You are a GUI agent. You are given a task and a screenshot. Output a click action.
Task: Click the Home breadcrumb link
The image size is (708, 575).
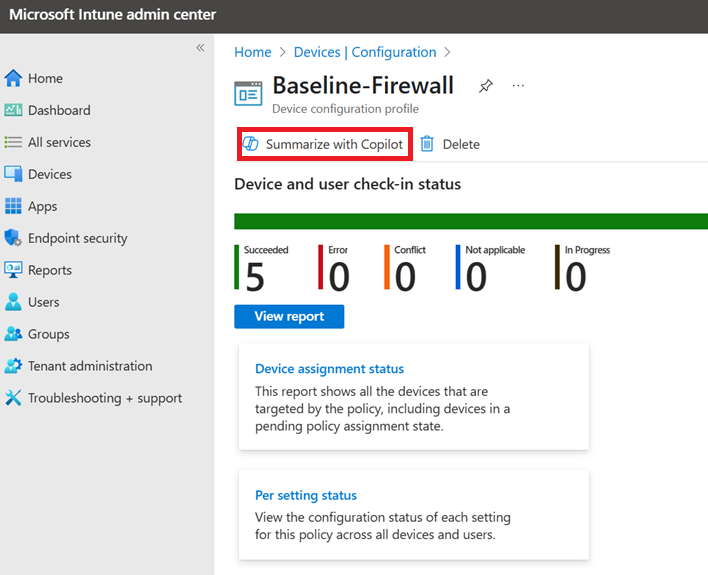[252, 52]
